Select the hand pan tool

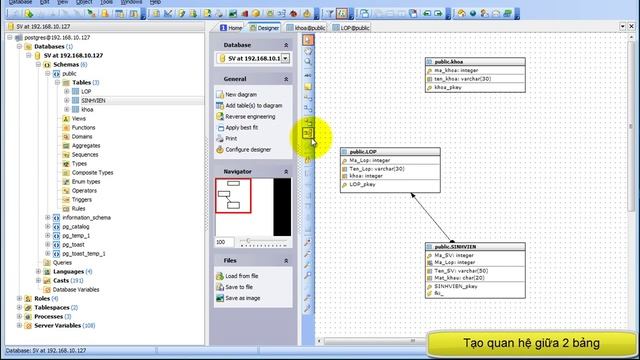click(x=308, y=51)
